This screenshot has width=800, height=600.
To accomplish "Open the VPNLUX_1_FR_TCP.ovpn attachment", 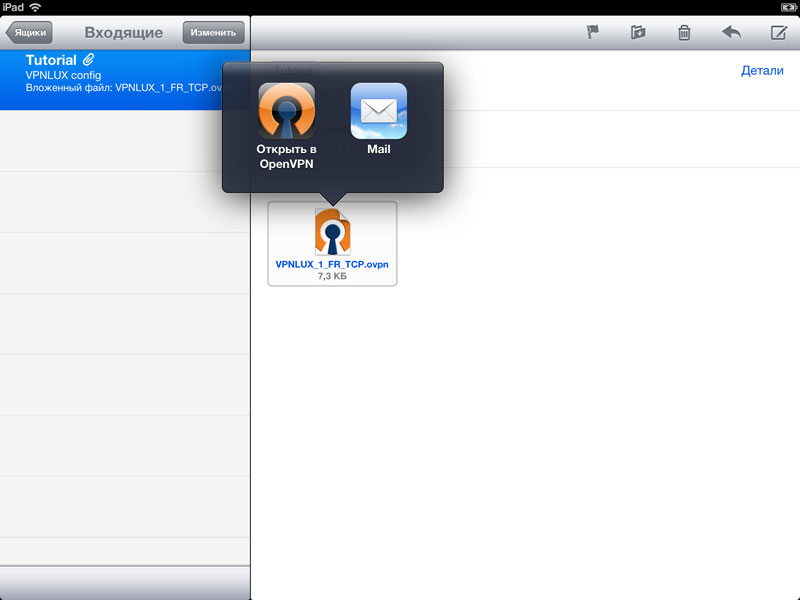I will click(332, 244).
